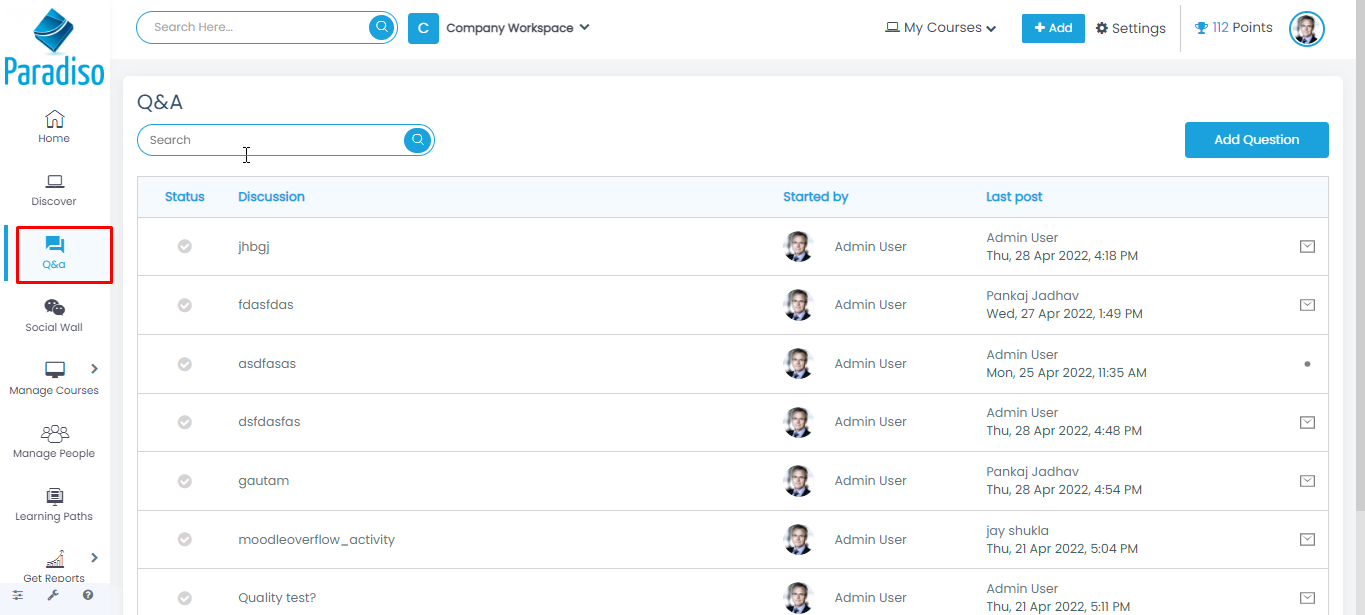
Task: Toggle status checkmark for gautam discussion
Action: tap(185, 481)
